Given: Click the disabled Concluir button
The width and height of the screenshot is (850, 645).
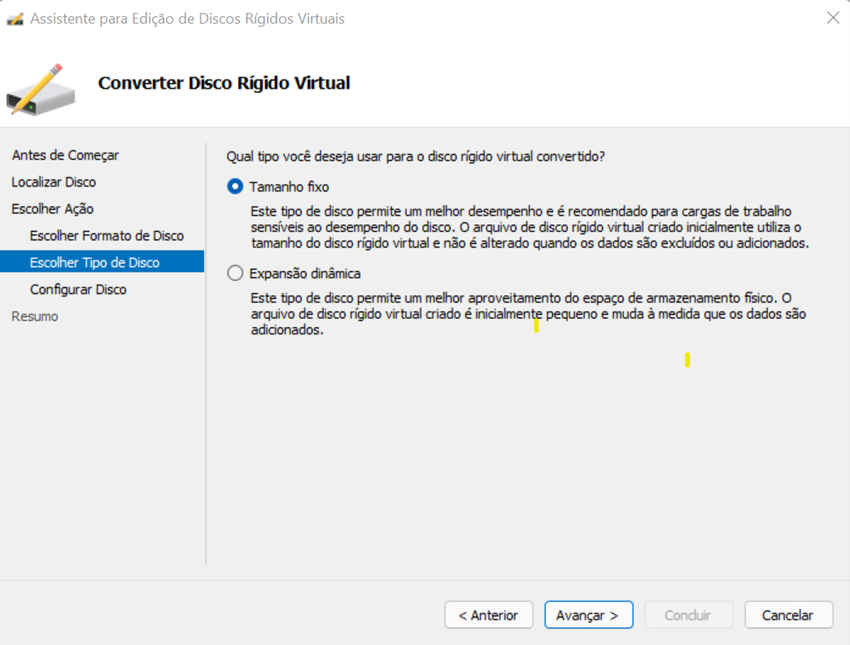Looking at the screenshot, I should [x=688, y=615].
